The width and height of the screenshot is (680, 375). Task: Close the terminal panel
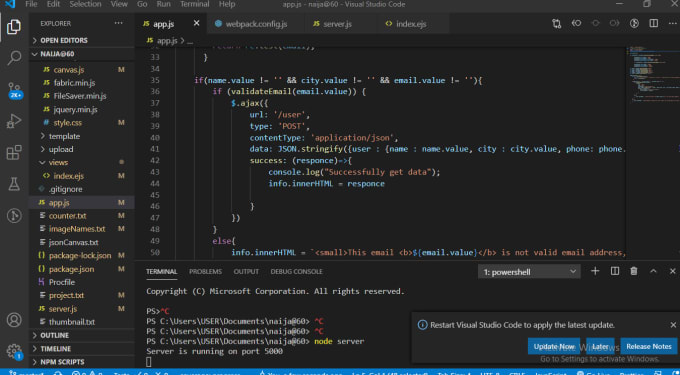672,271
